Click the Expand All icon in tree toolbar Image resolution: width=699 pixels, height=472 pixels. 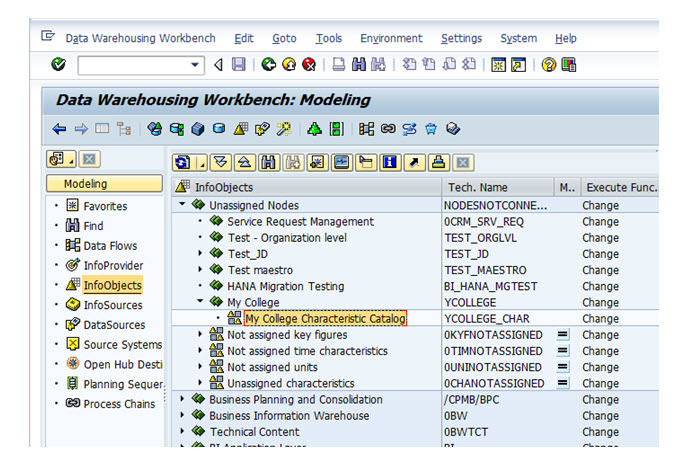(x=222, y=161)
